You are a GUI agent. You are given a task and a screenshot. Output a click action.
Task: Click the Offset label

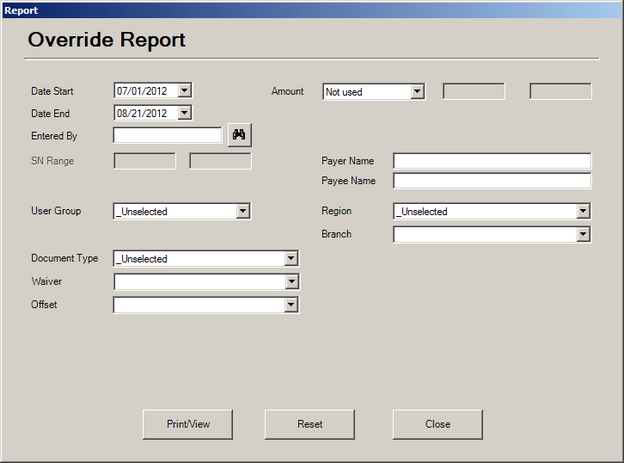point(44,304)
